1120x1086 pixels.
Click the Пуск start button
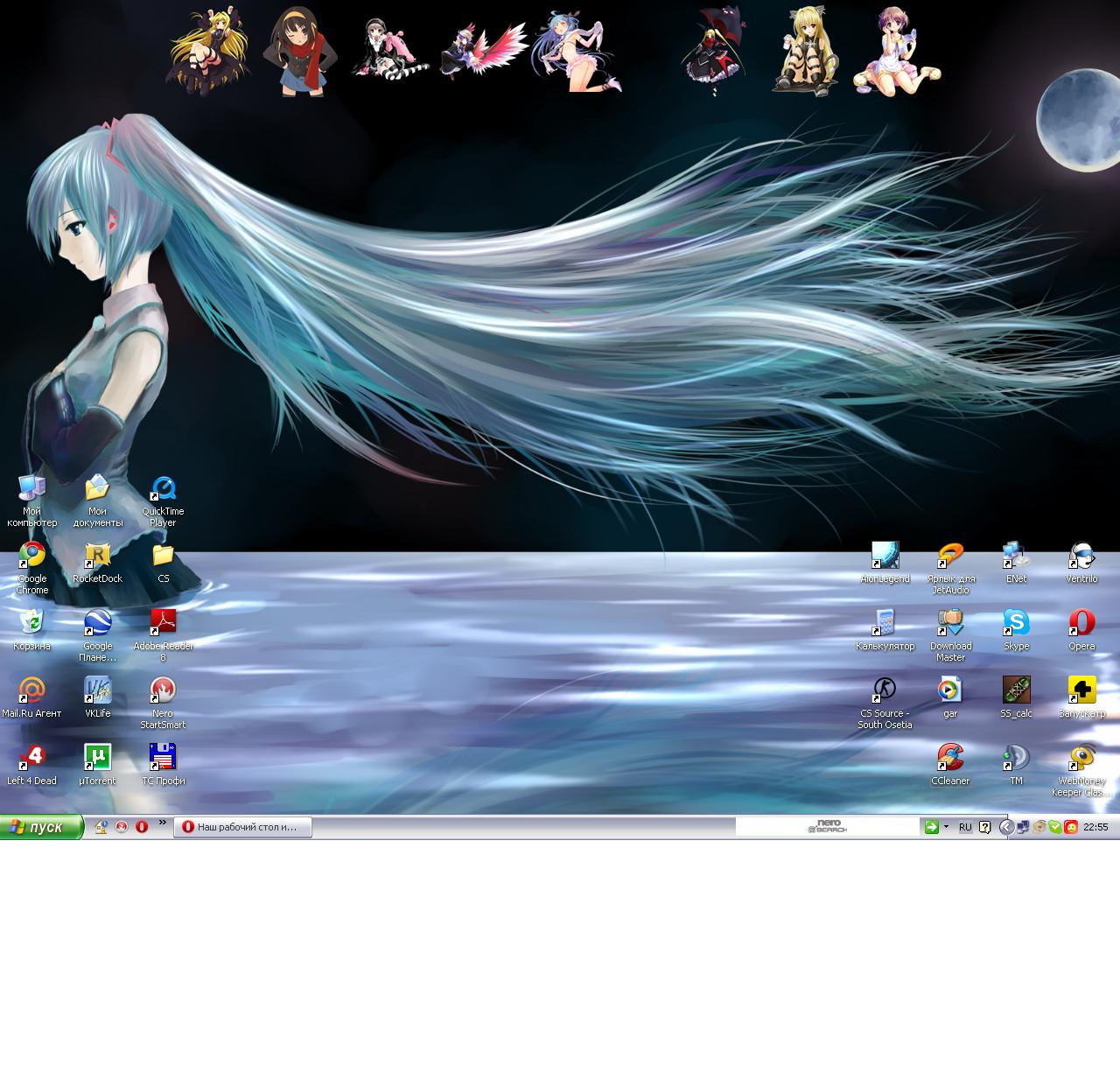click(41, 827)
